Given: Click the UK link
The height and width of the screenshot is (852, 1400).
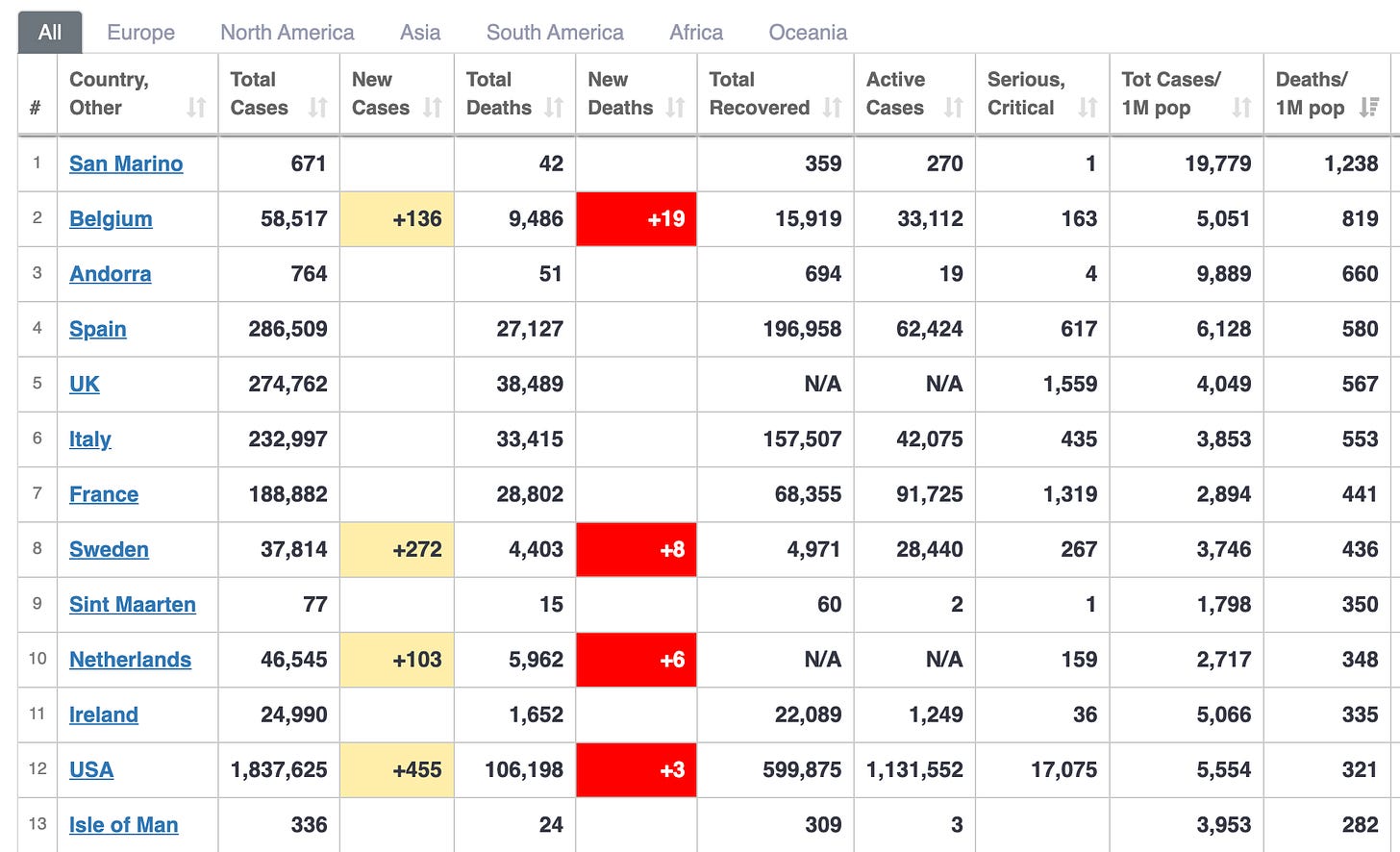Looking at the screenshot, I should (85, 385).
